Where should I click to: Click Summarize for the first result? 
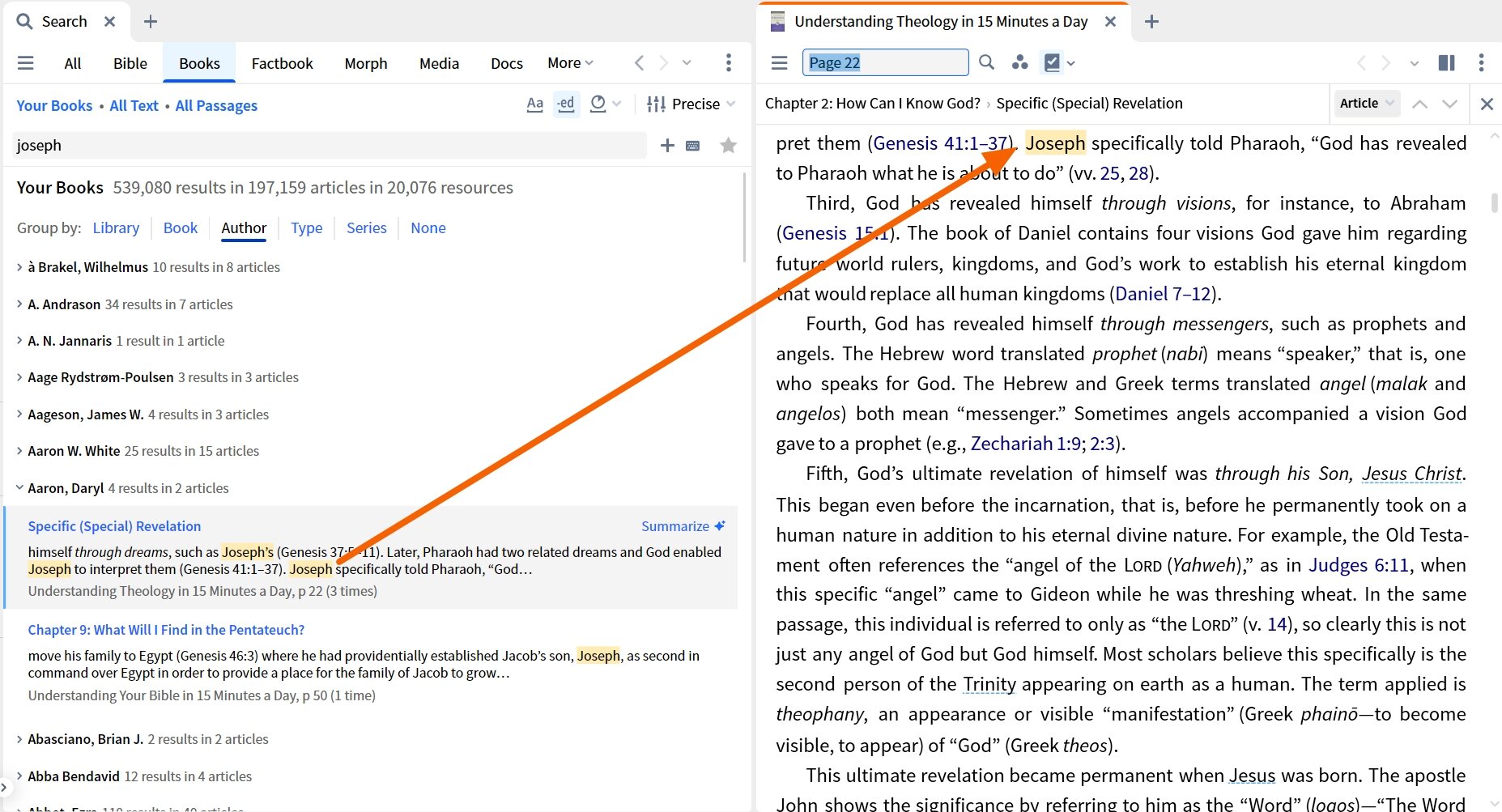[683, 526]
